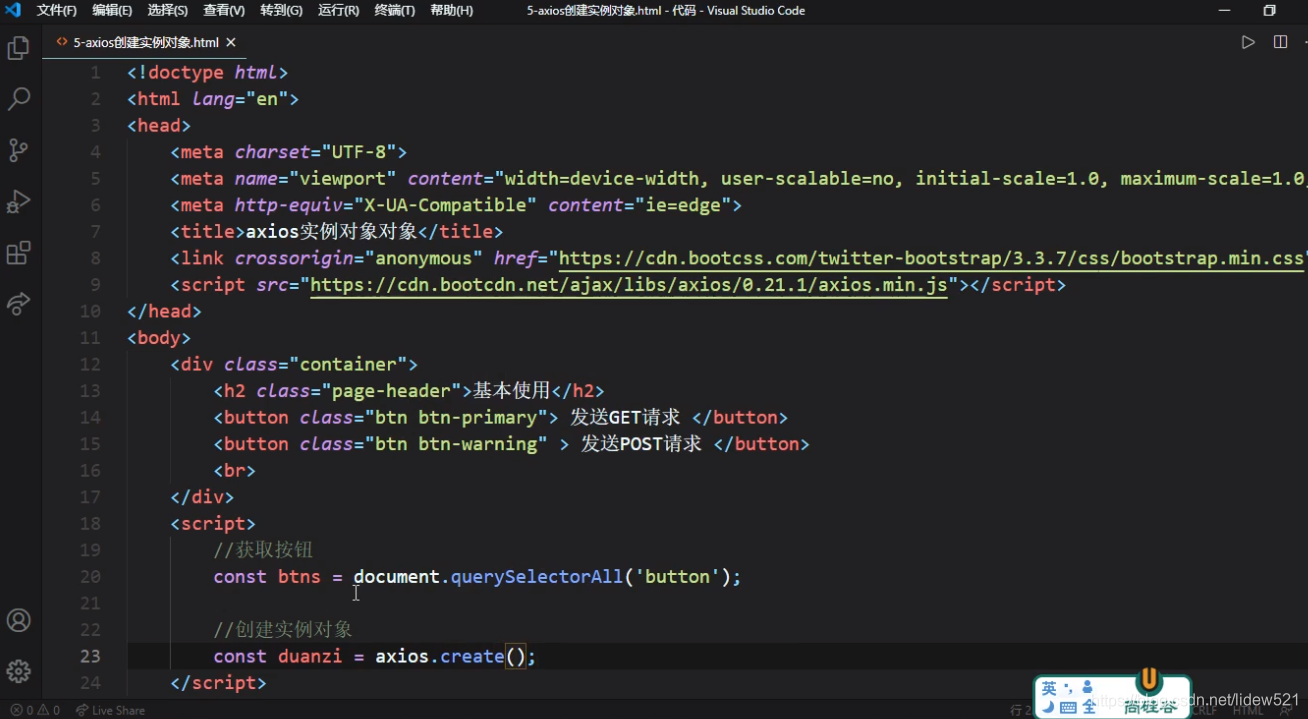
Task: Restore down the VS Code window
Action: click(x=1269, y=10)
